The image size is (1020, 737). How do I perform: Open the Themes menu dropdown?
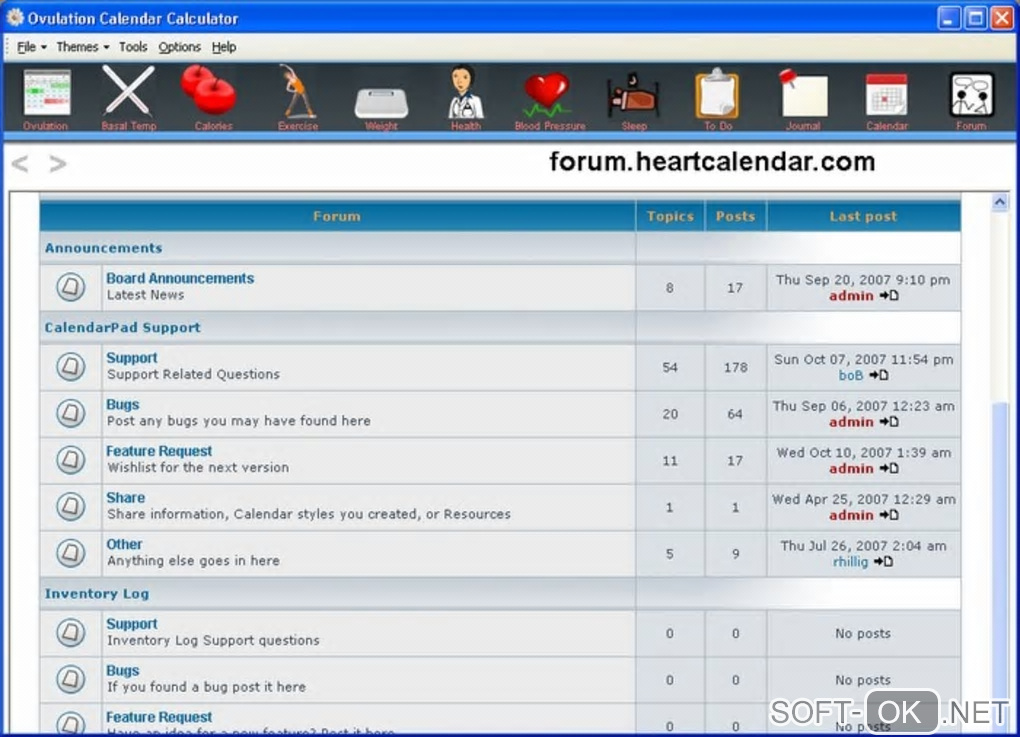click(x=83, y=47)
